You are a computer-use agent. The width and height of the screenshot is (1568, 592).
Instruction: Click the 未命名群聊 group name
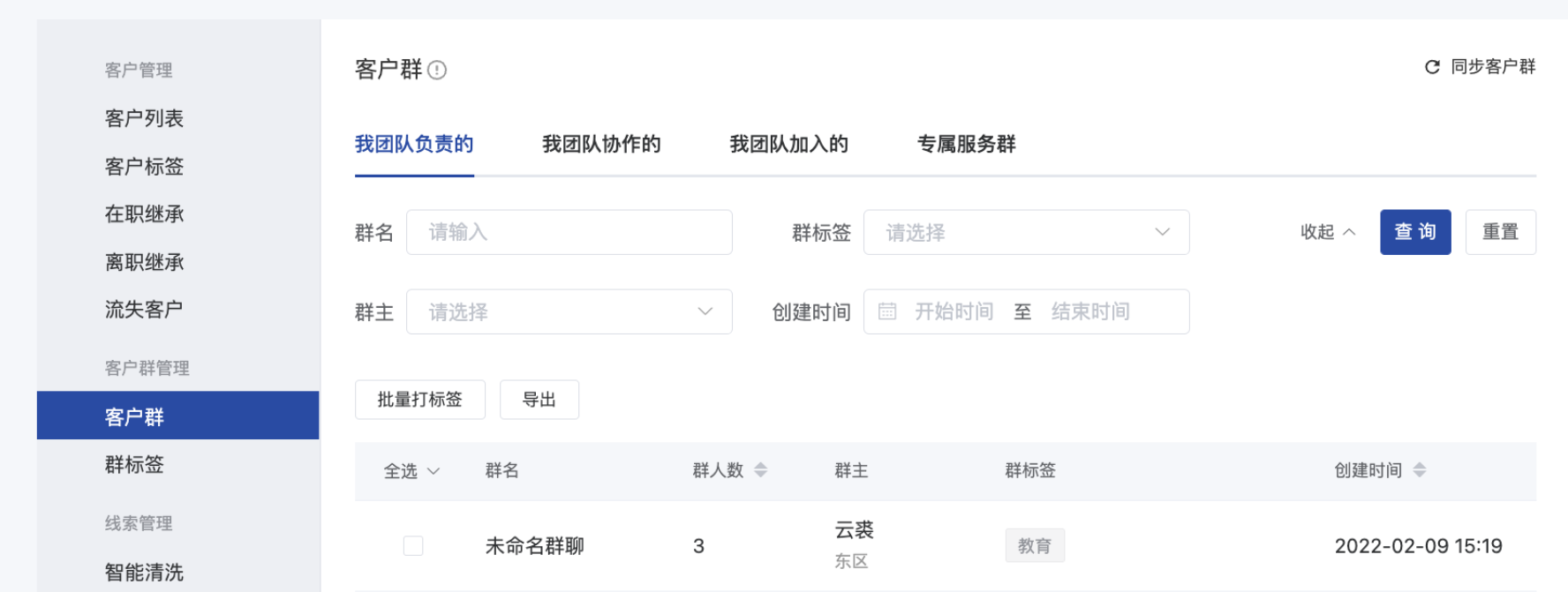[x=535, y=546]
